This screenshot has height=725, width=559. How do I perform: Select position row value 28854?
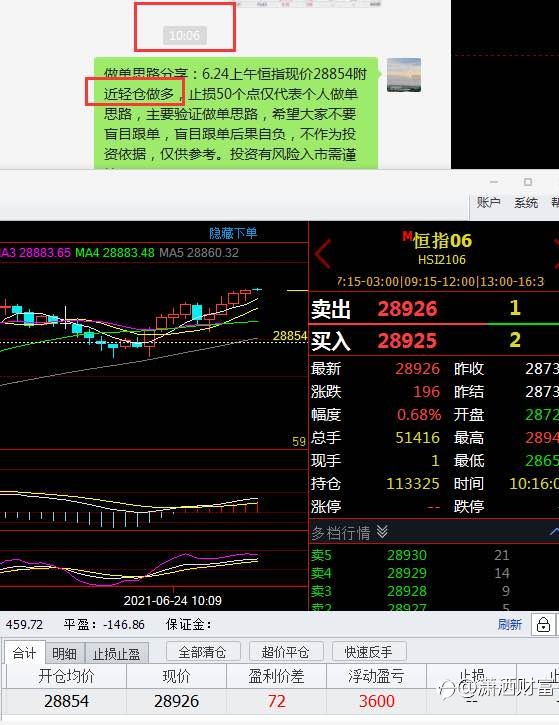tap(66, 701)
